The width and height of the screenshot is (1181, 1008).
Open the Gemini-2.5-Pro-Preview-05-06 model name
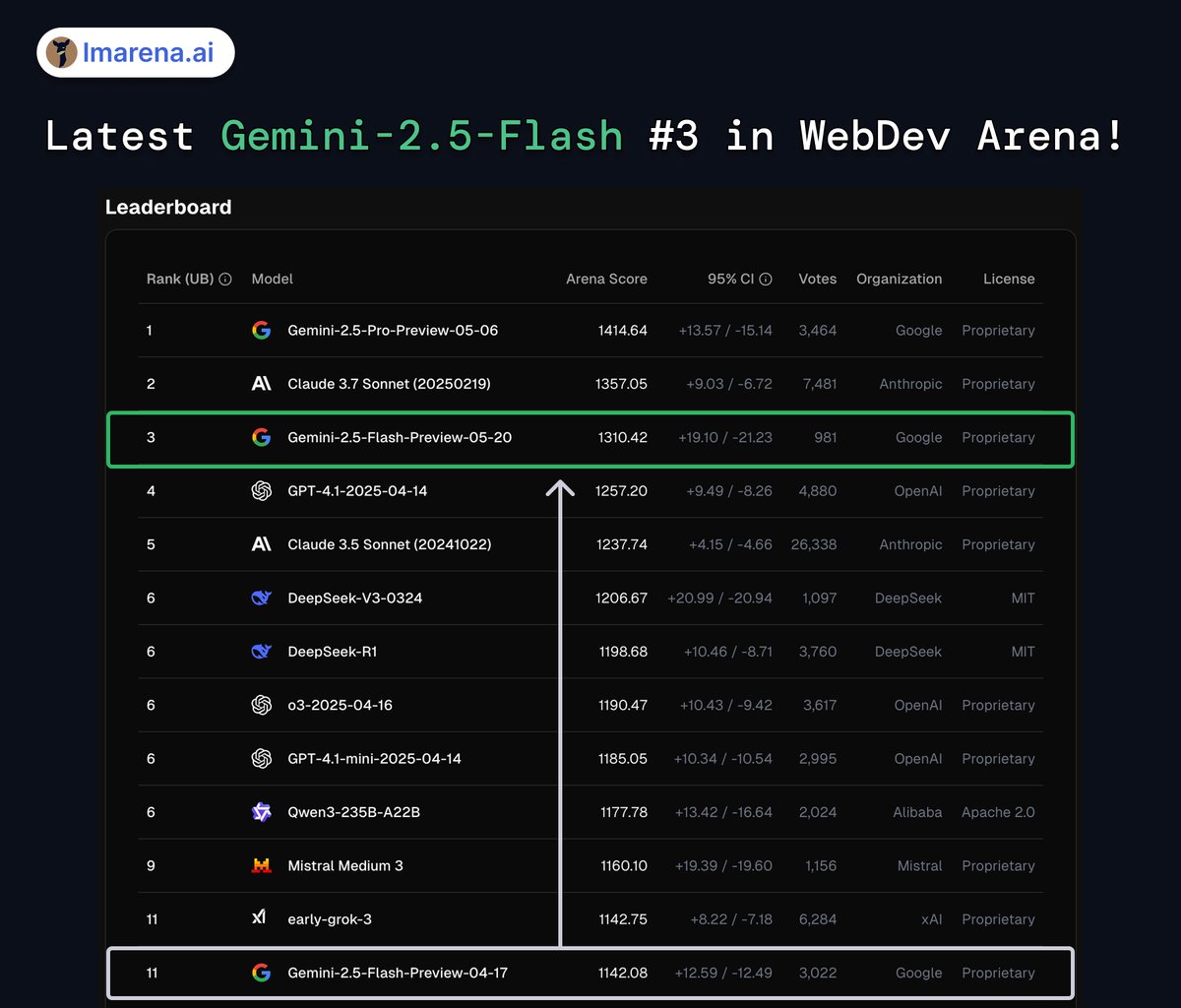(x=393, y=331)
